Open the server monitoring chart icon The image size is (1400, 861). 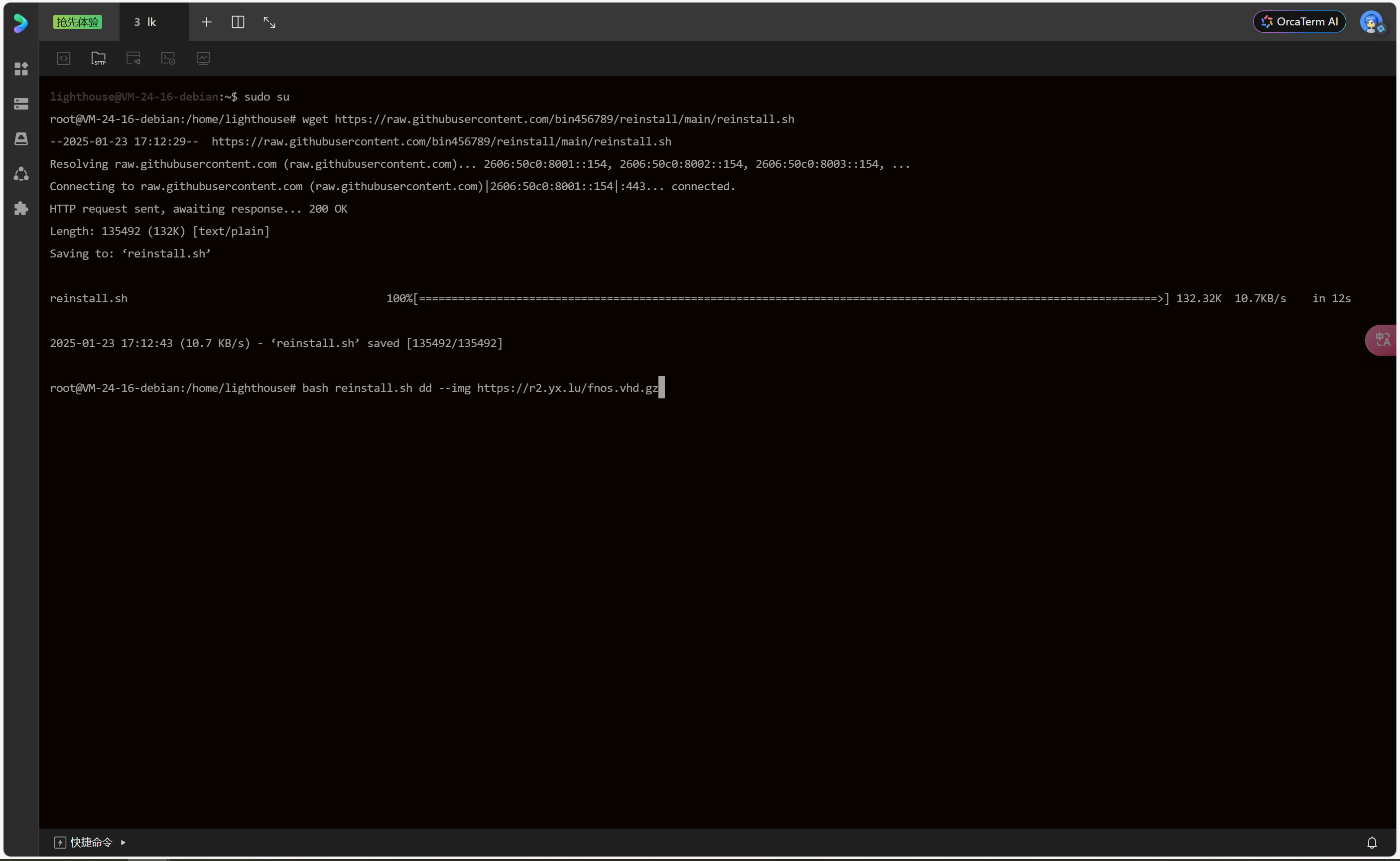tap(203, 58)
